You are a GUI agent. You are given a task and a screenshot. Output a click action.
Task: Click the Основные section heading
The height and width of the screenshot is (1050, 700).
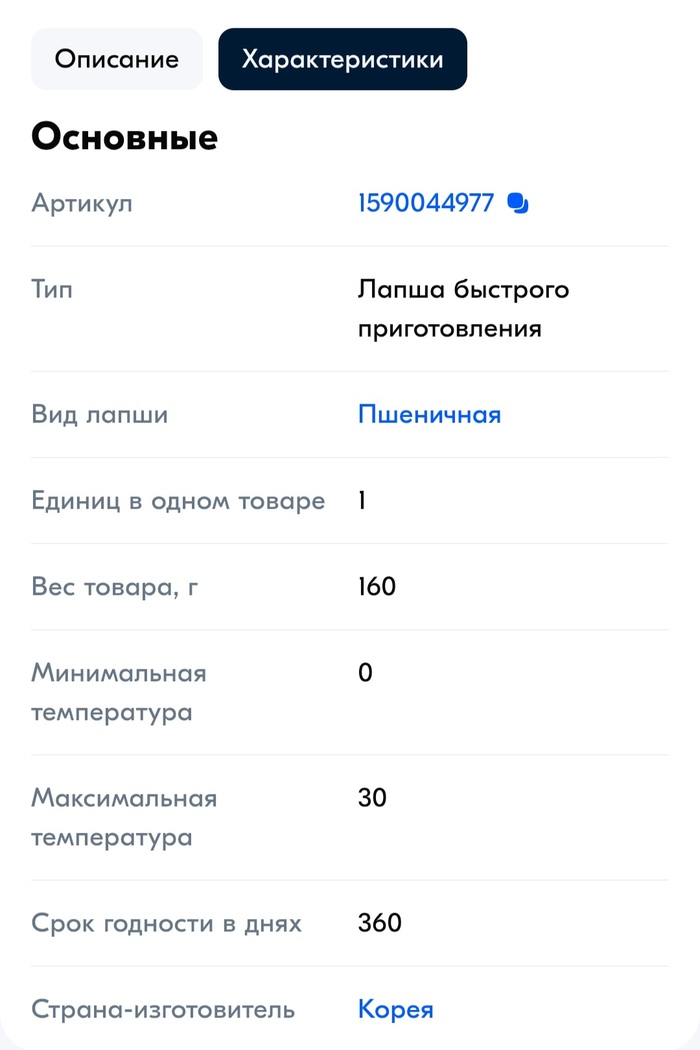pos(124,137)
